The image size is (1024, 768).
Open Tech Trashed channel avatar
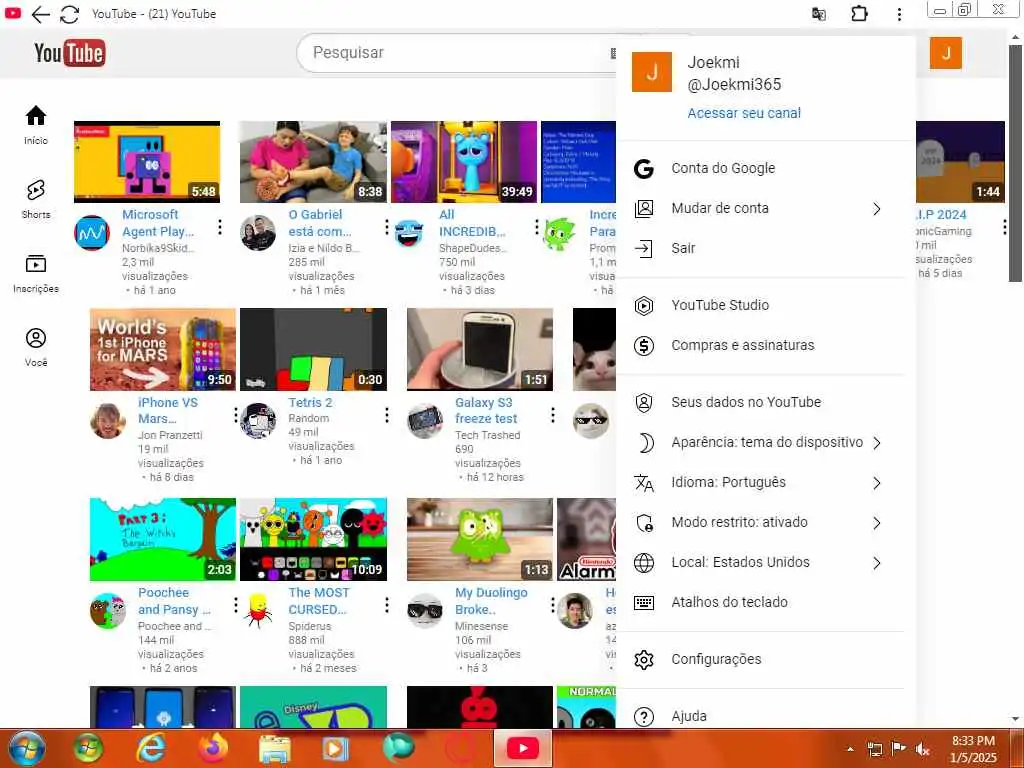point(425,421)
